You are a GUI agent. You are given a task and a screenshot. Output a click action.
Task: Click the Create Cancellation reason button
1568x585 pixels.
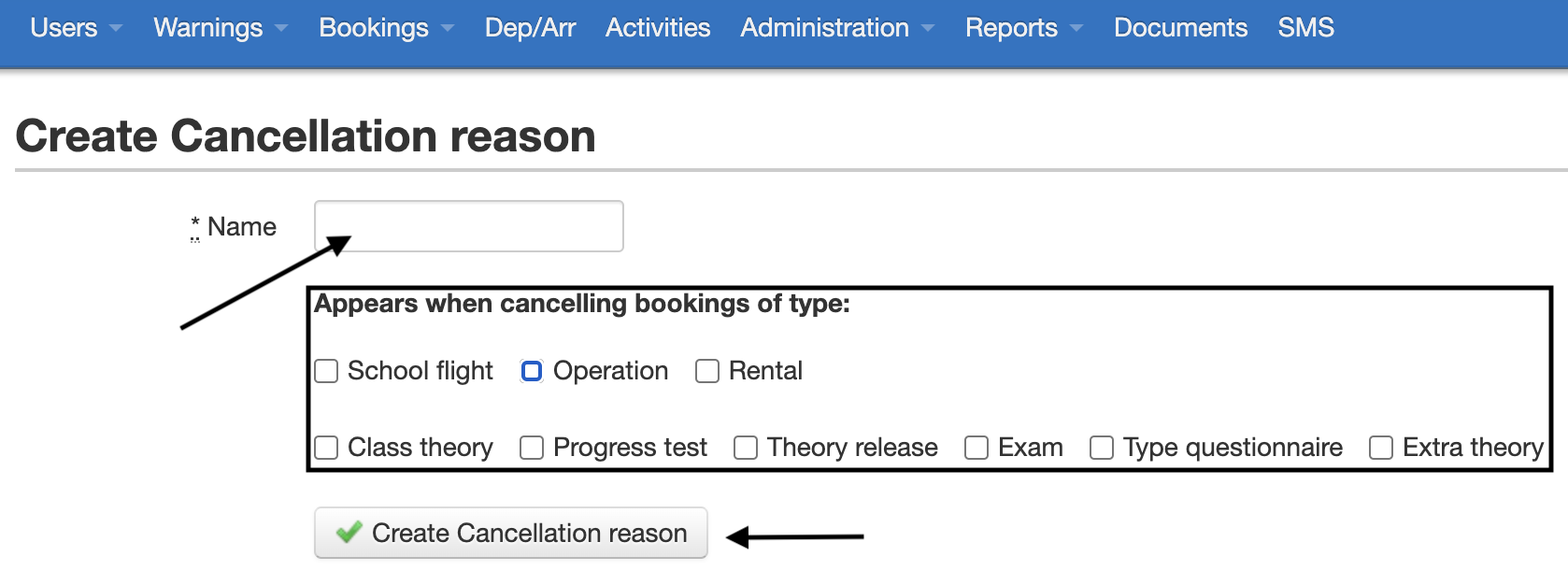click(510, 533)
